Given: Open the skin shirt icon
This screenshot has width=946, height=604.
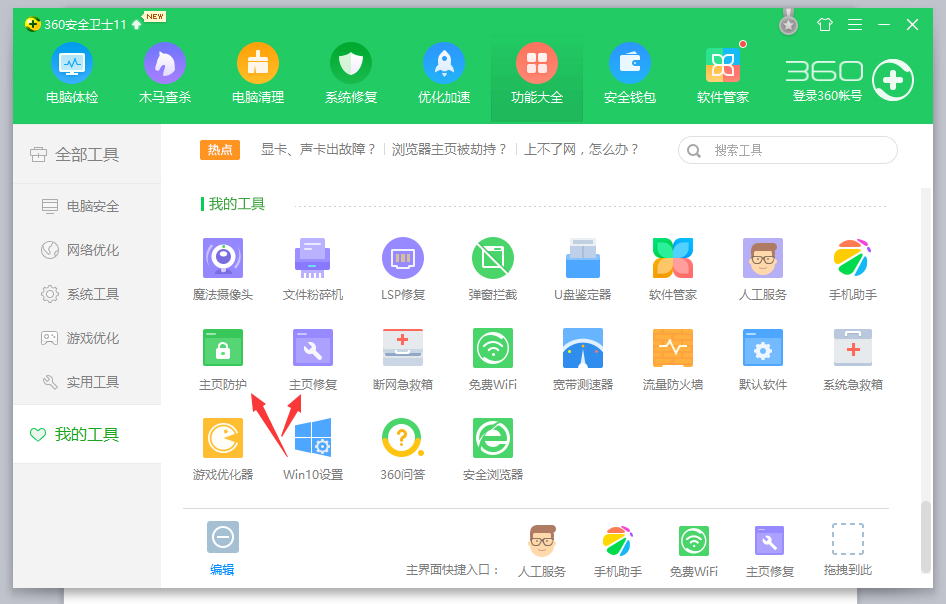Looking at the screenshot, I should (825, 24).
